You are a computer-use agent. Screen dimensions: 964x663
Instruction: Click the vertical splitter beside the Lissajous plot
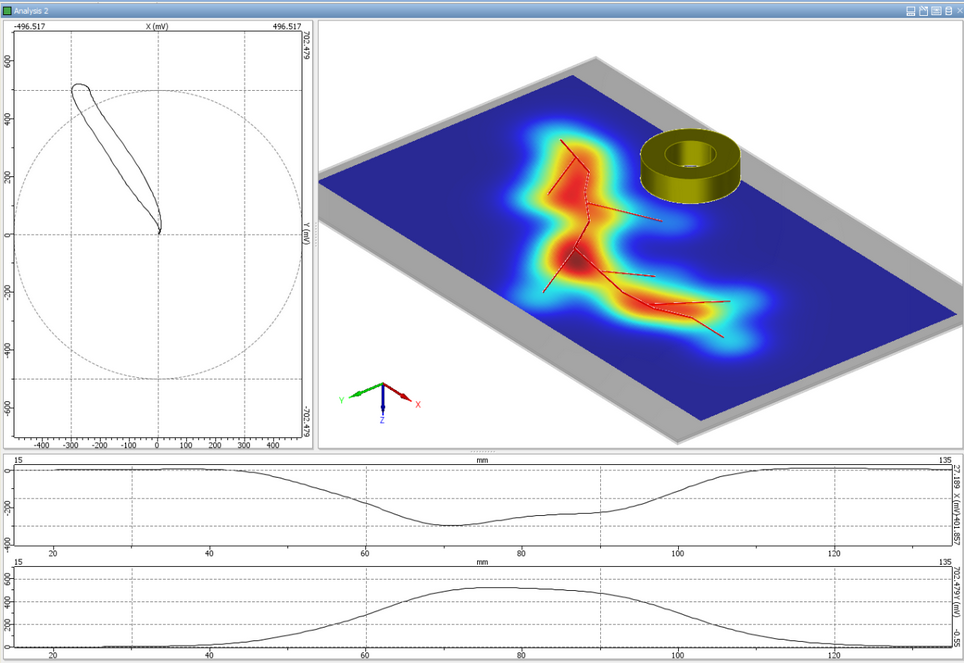pyautogui.click(x=315, y=234)
